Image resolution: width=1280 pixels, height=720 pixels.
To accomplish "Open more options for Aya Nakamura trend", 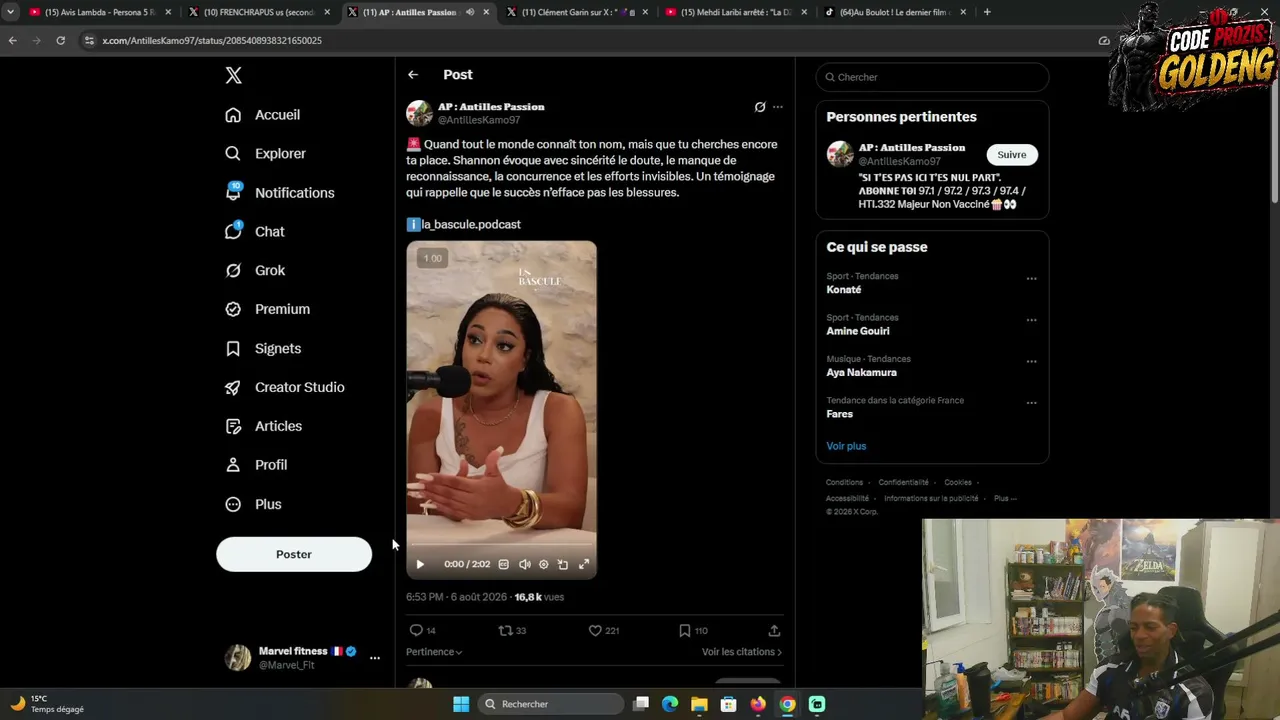I will tap(1031, 362).
